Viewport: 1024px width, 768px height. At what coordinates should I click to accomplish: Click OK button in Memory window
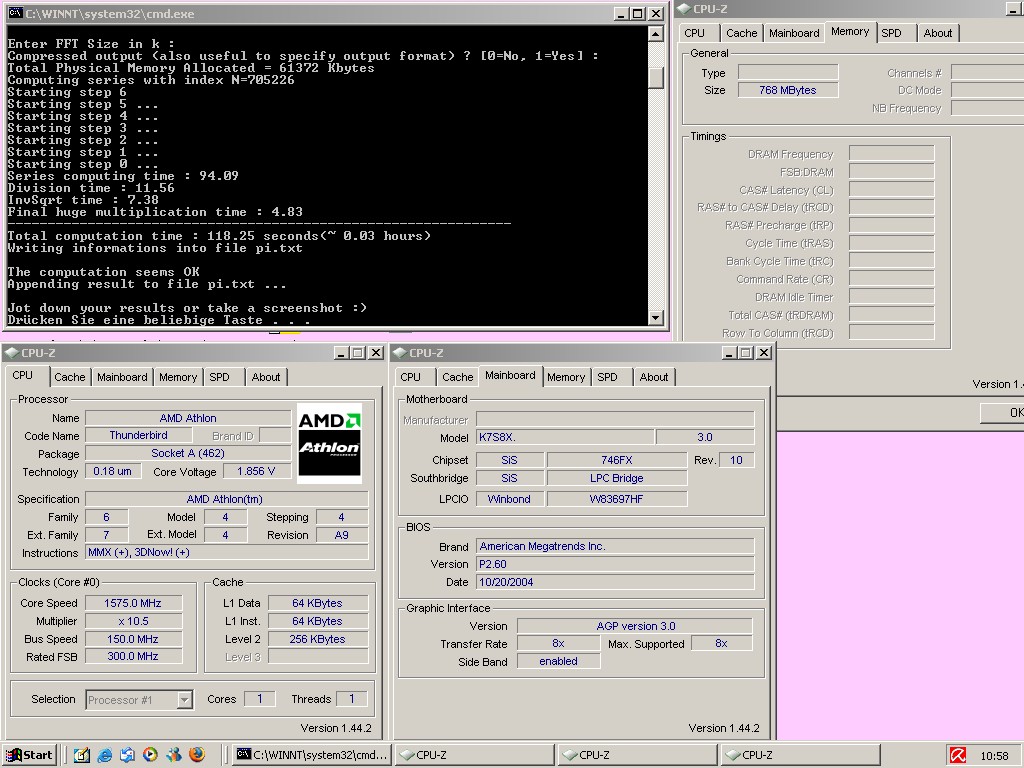[1002, 413]
